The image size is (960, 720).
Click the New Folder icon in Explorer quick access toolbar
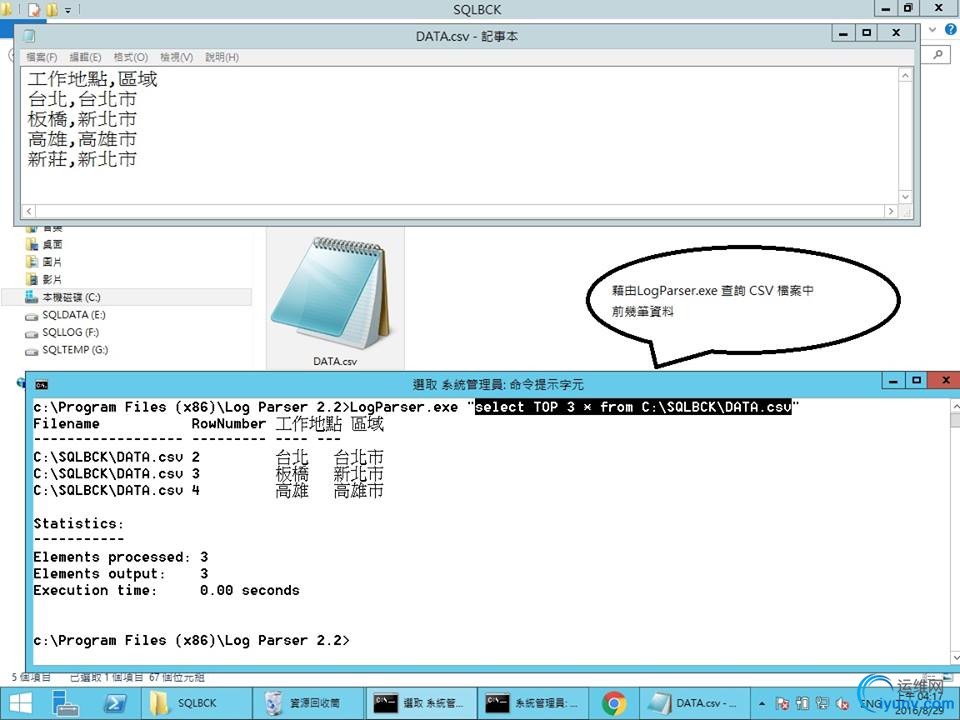tap(52, 10)
